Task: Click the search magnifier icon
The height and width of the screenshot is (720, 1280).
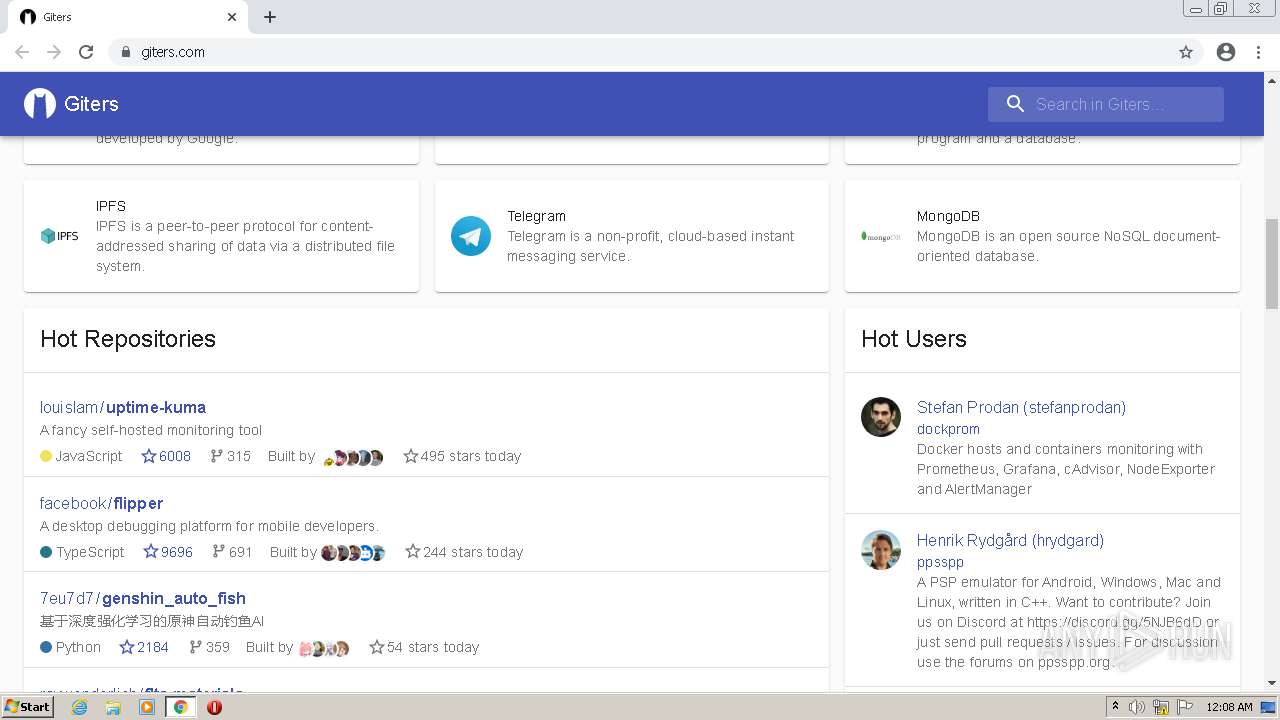Action: pos(1015,104)
